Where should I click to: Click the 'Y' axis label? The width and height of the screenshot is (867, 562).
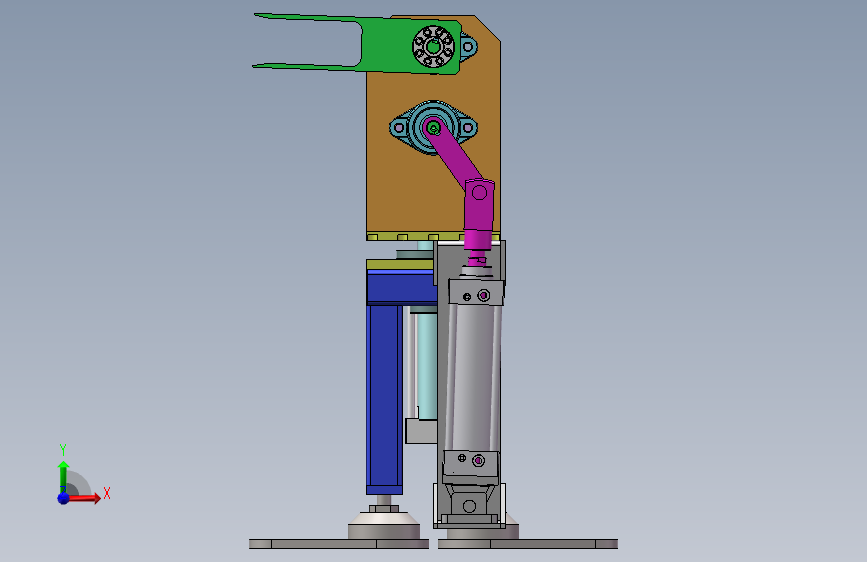tap(63, 450)
